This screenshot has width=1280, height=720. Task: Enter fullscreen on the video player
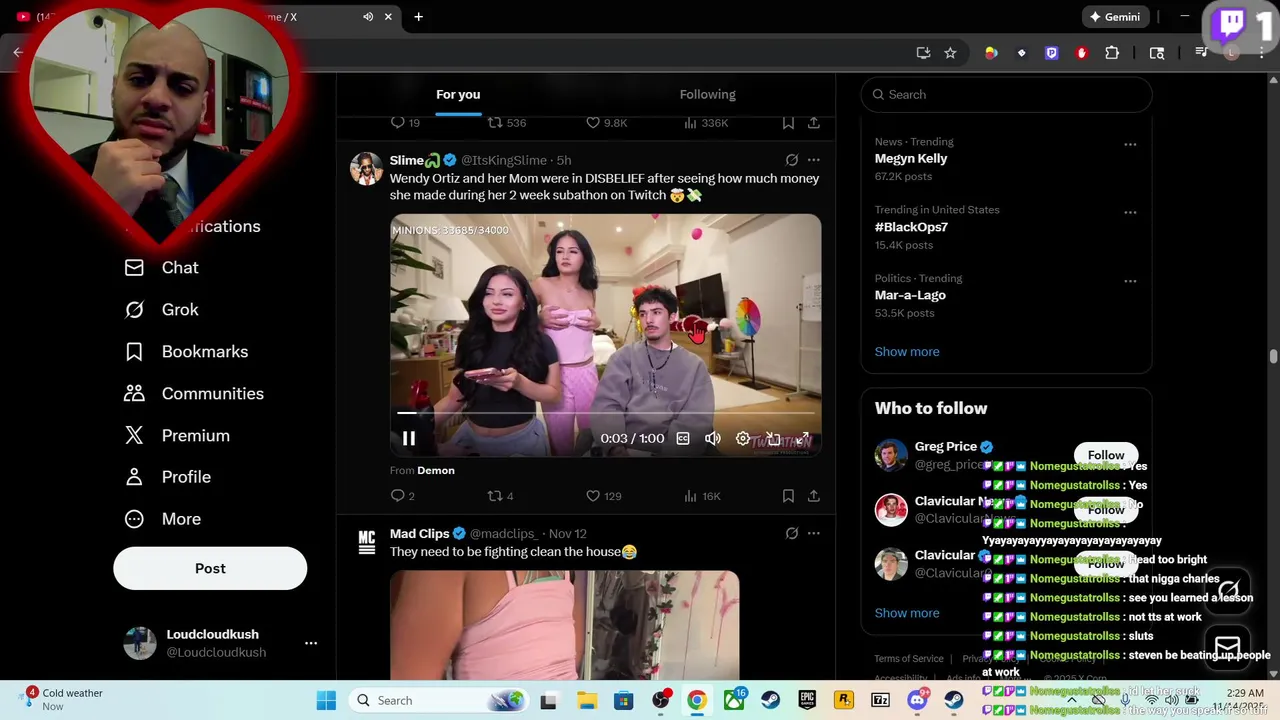pos(802,439)
